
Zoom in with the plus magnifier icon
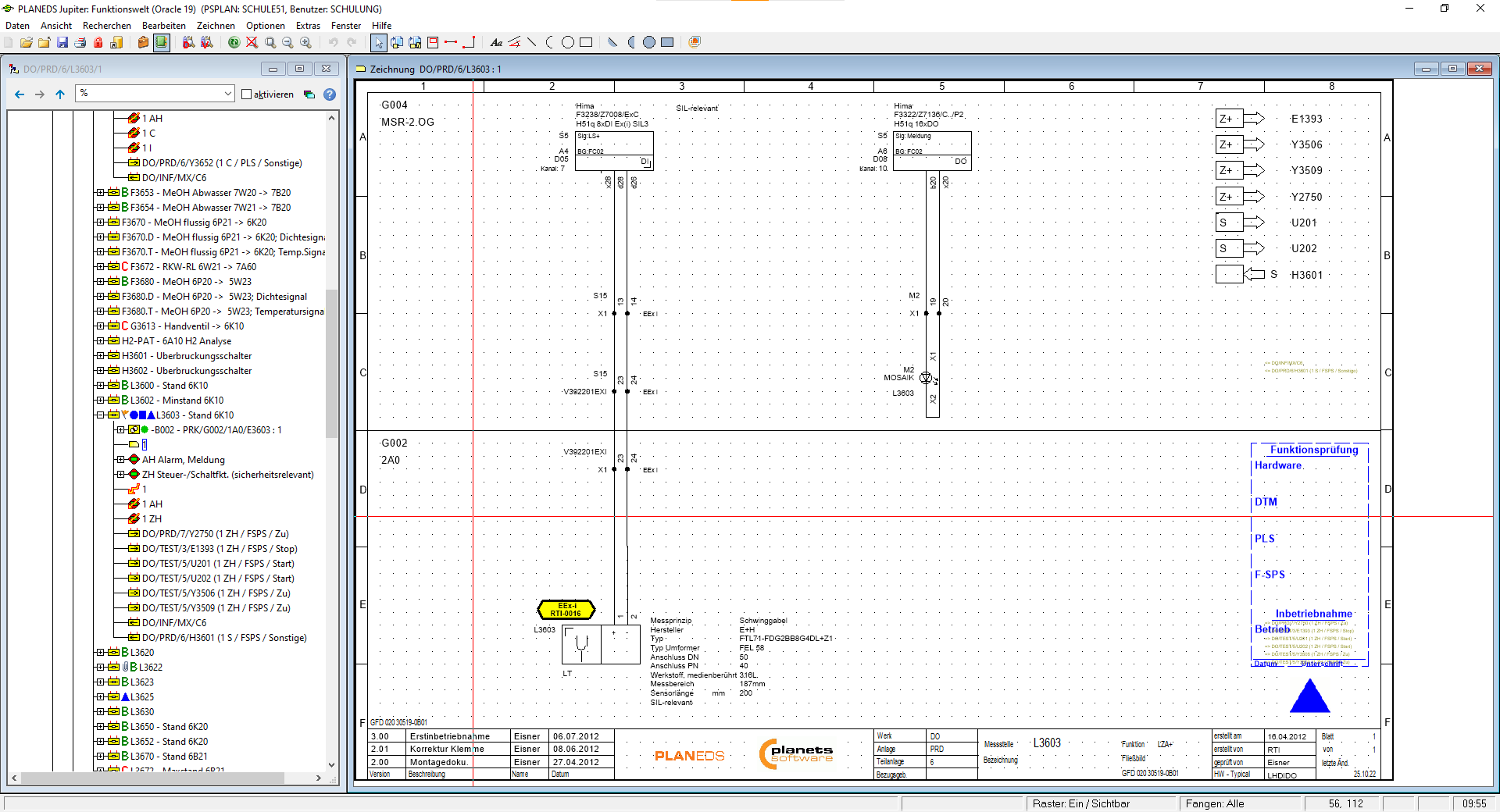point(306,42)
